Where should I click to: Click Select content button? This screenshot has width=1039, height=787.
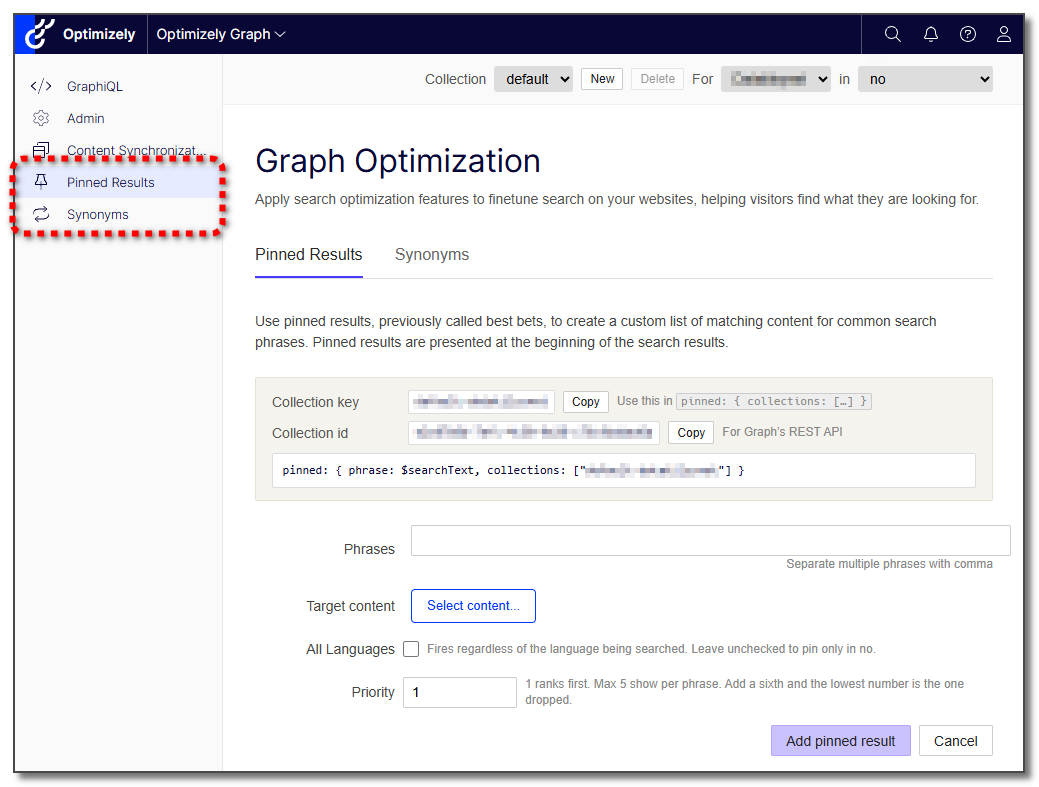pyautogui.click(x=473, y=605)
